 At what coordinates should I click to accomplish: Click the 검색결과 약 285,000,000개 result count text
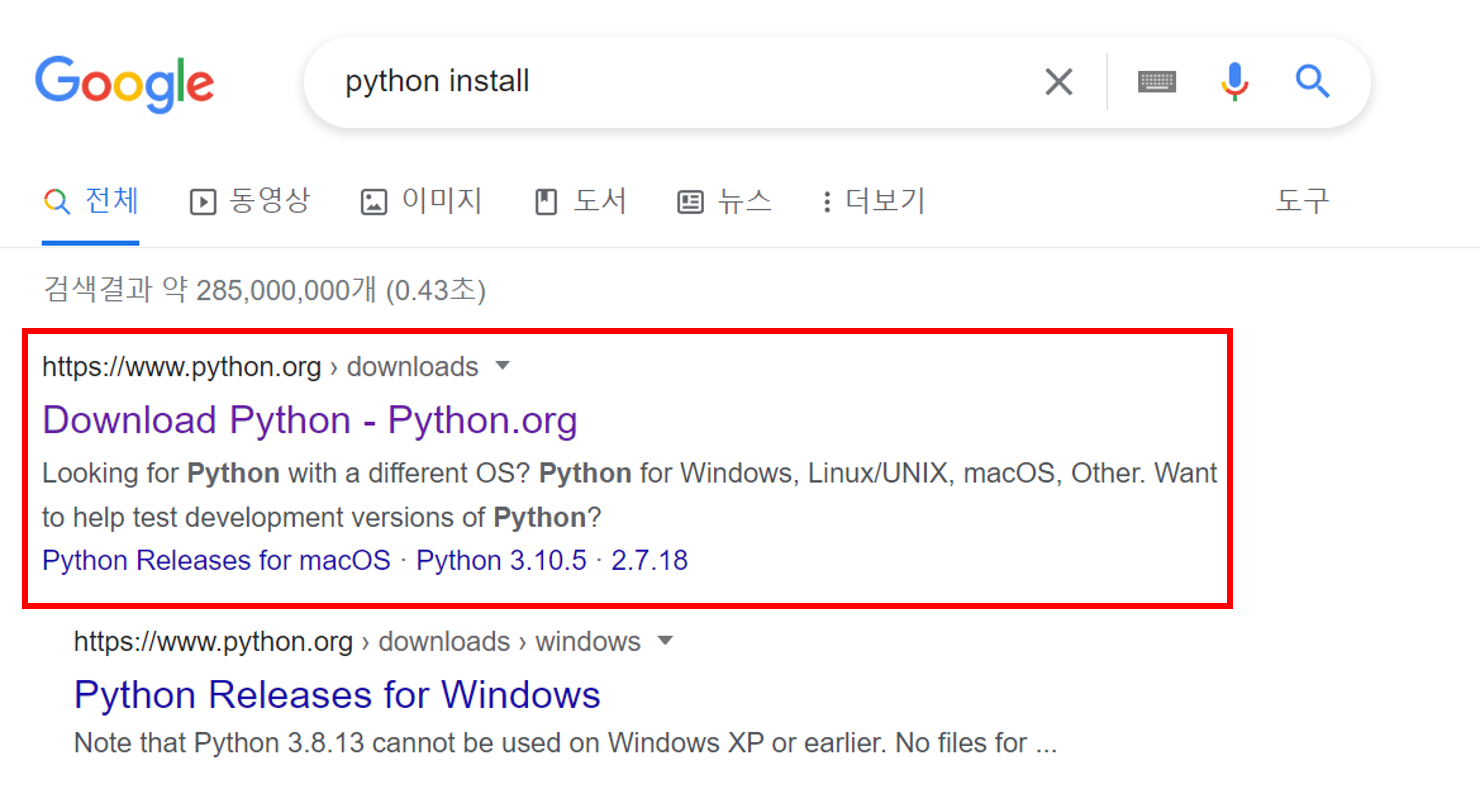click(x=264, y=291)
